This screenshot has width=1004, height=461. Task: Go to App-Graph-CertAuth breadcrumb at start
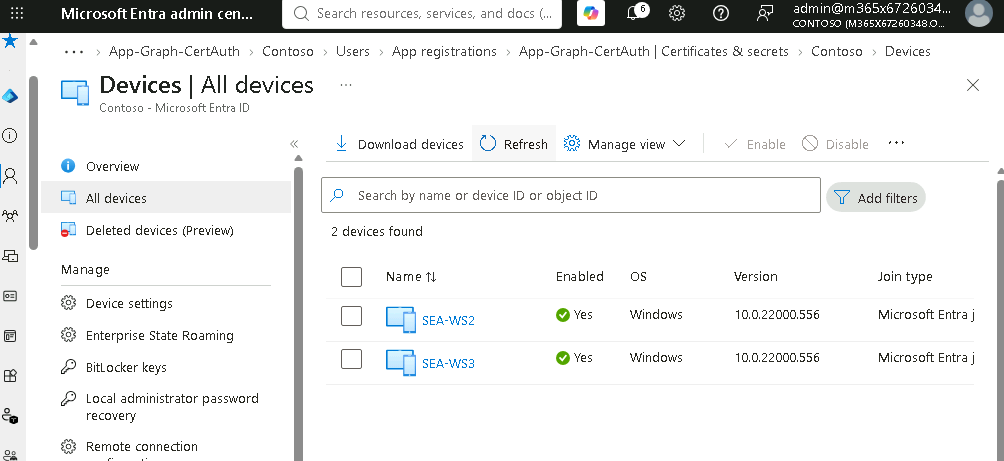point(174,51)
